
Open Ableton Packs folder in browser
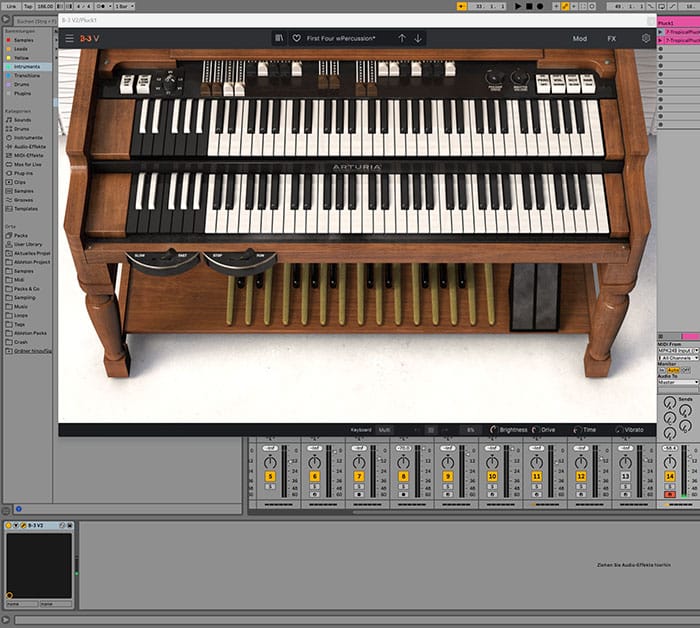(30, 333)
